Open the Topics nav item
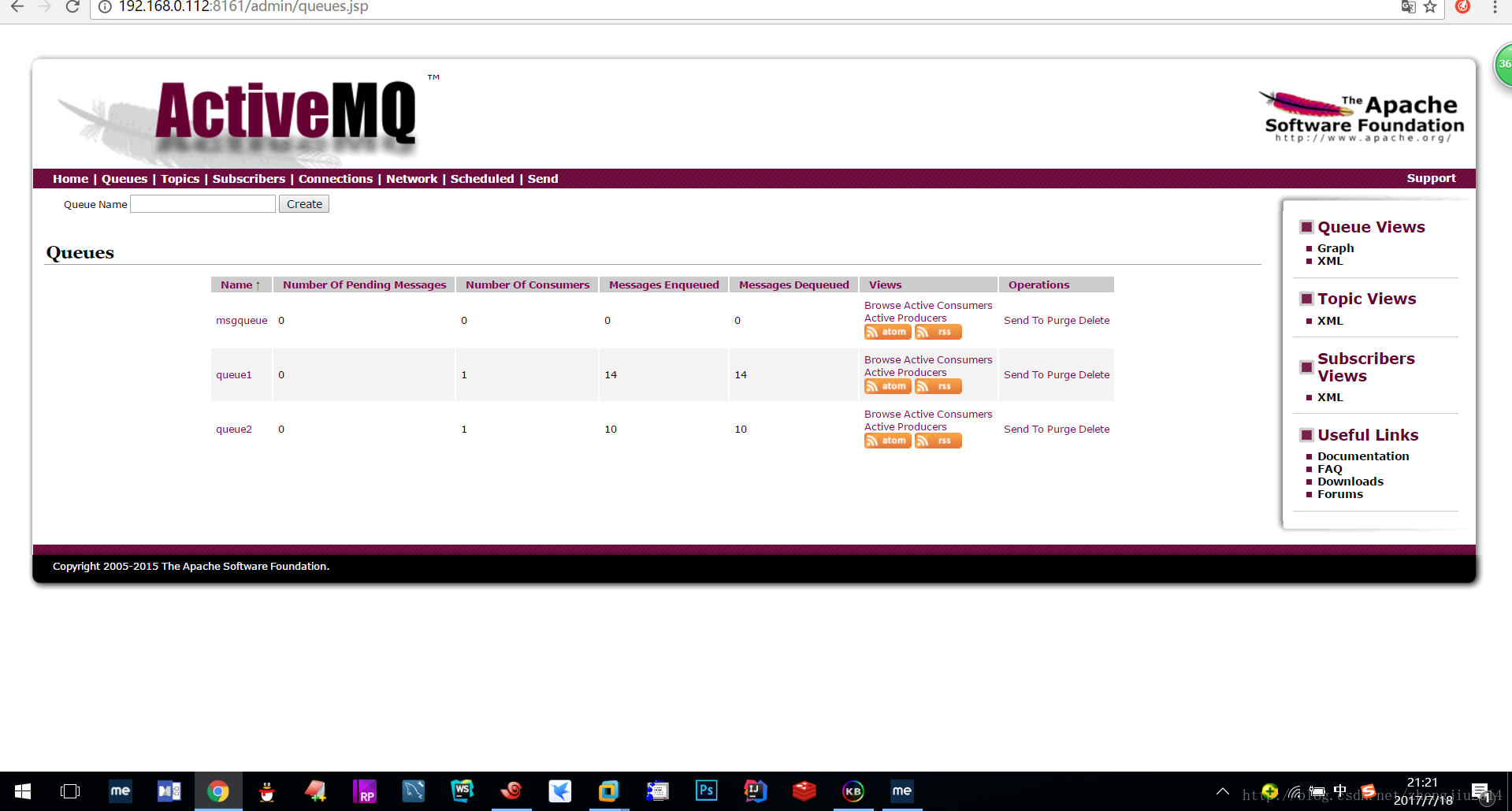1512x811 pixels. 180,179
